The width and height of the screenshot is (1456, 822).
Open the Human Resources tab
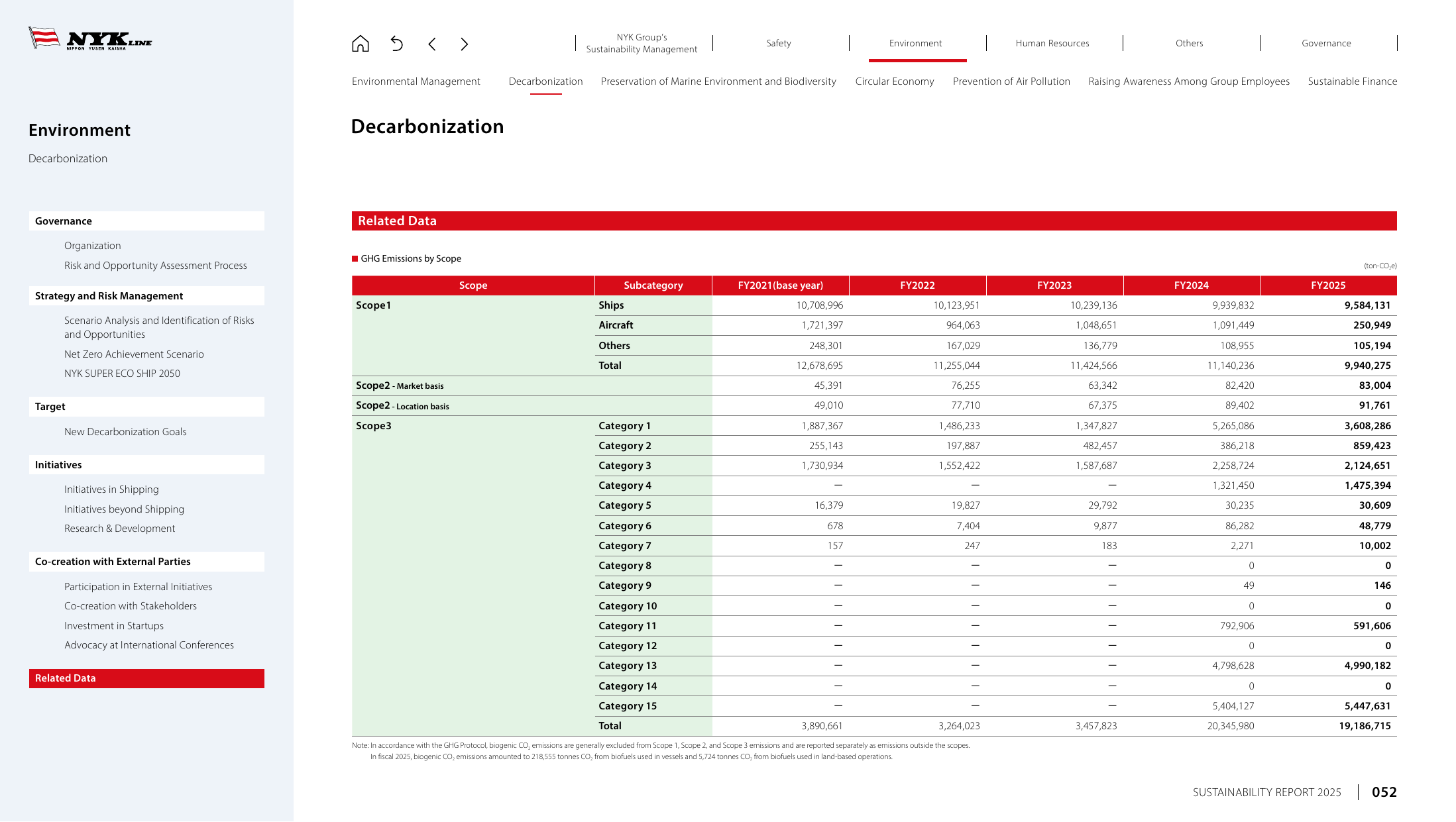pyautogui.click(x=1052, y=43)
